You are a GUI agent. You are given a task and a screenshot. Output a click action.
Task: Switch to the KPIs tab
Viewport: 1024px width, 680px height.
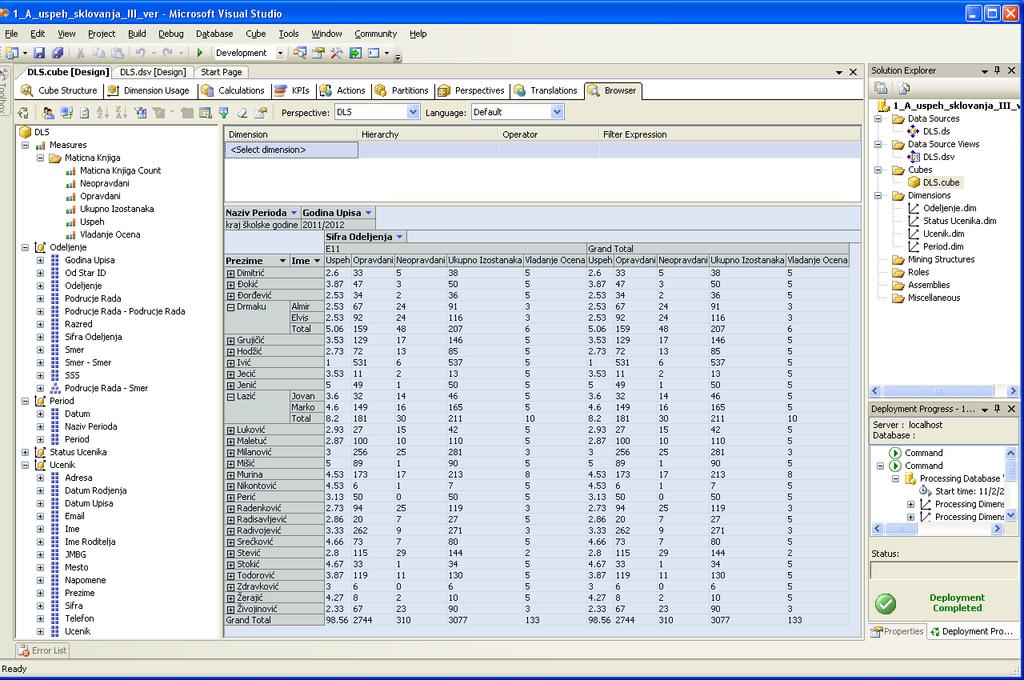[x=292, y=91]
